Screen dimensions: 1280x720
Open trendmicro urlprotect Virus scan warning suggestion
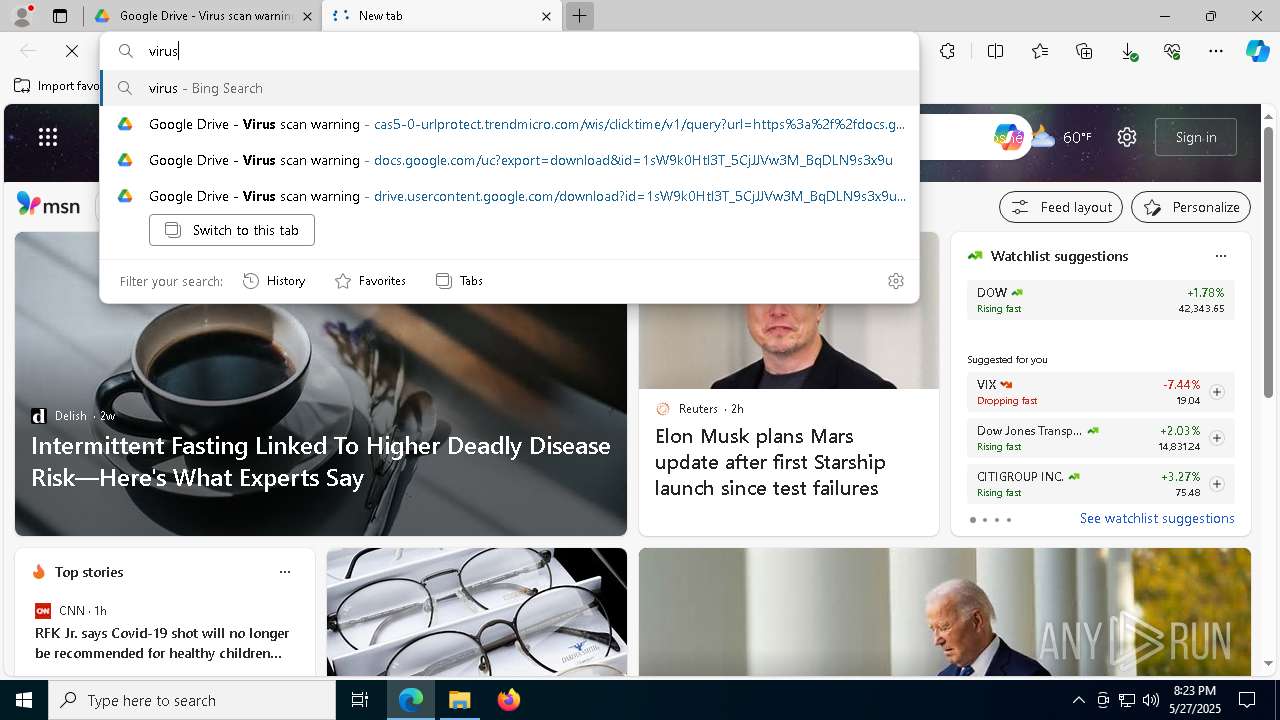[x=509, y=124]
